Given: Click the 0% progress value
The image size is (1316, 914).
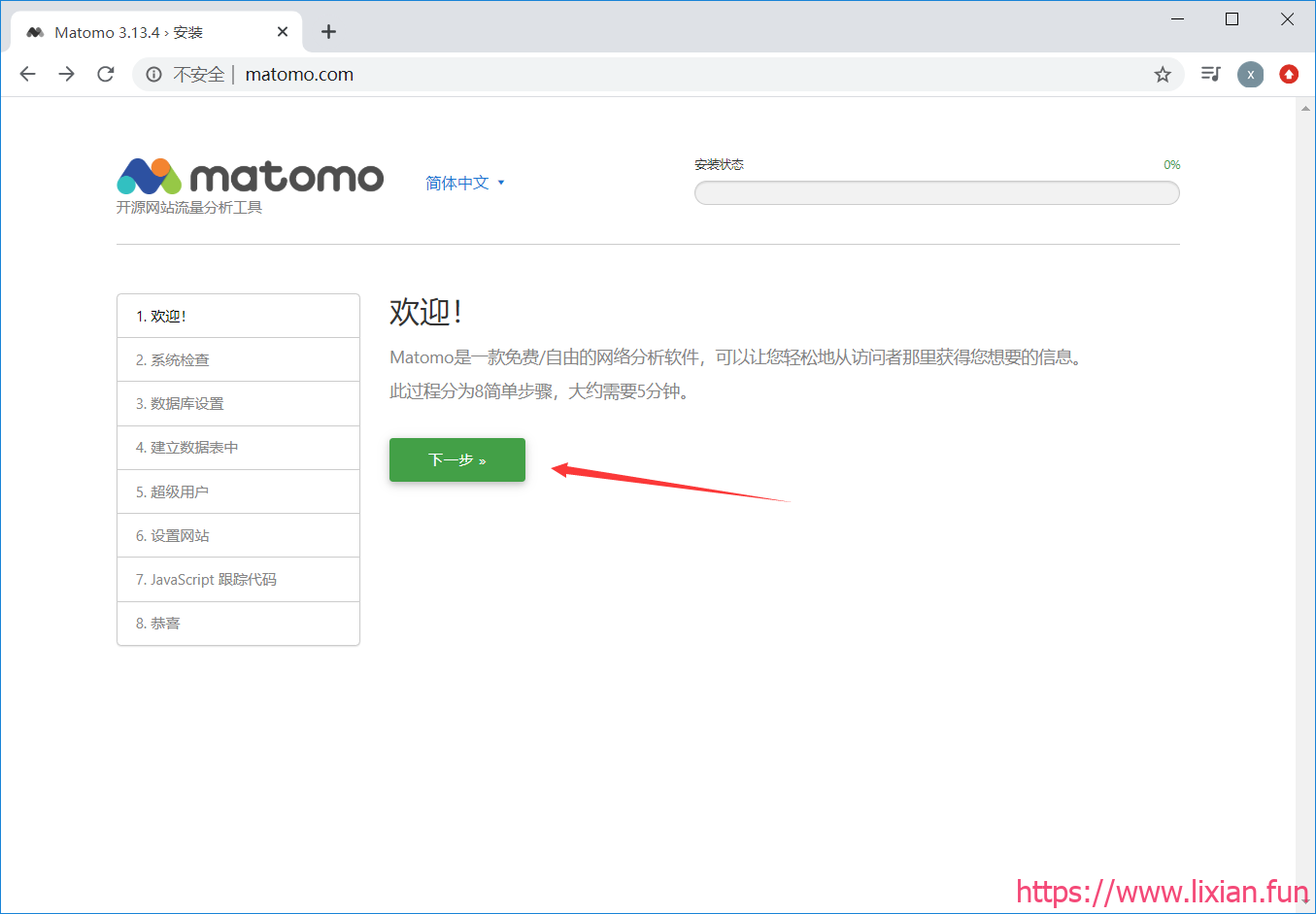Looking at the screenshot, I should coord(1172,165).
